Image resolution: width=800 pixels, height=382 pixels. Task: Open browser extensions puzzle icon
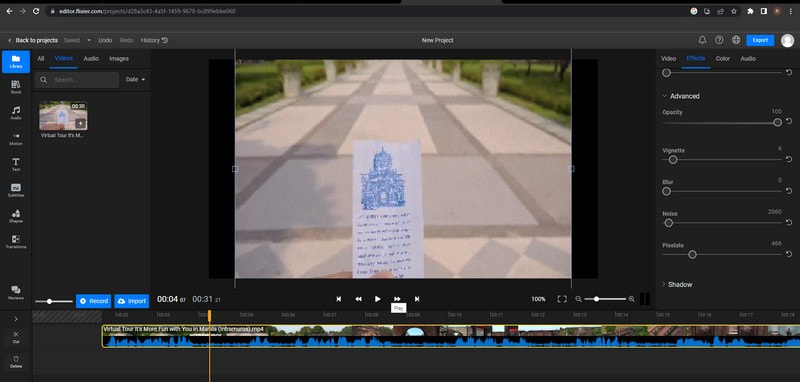(751, 11)
